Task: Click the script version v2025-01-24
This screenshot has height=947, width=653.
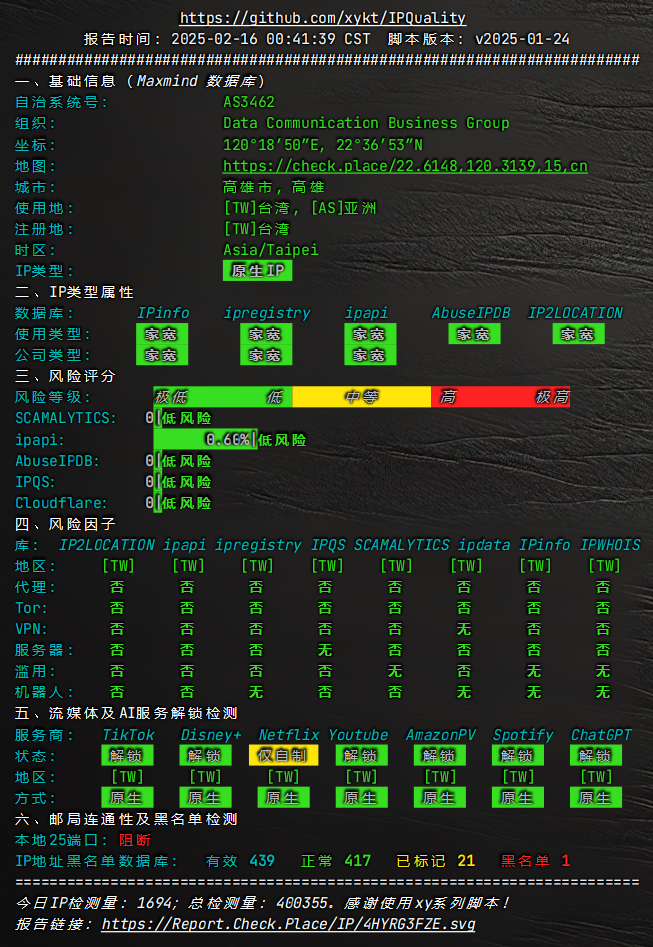Action: tap(522, 39)
